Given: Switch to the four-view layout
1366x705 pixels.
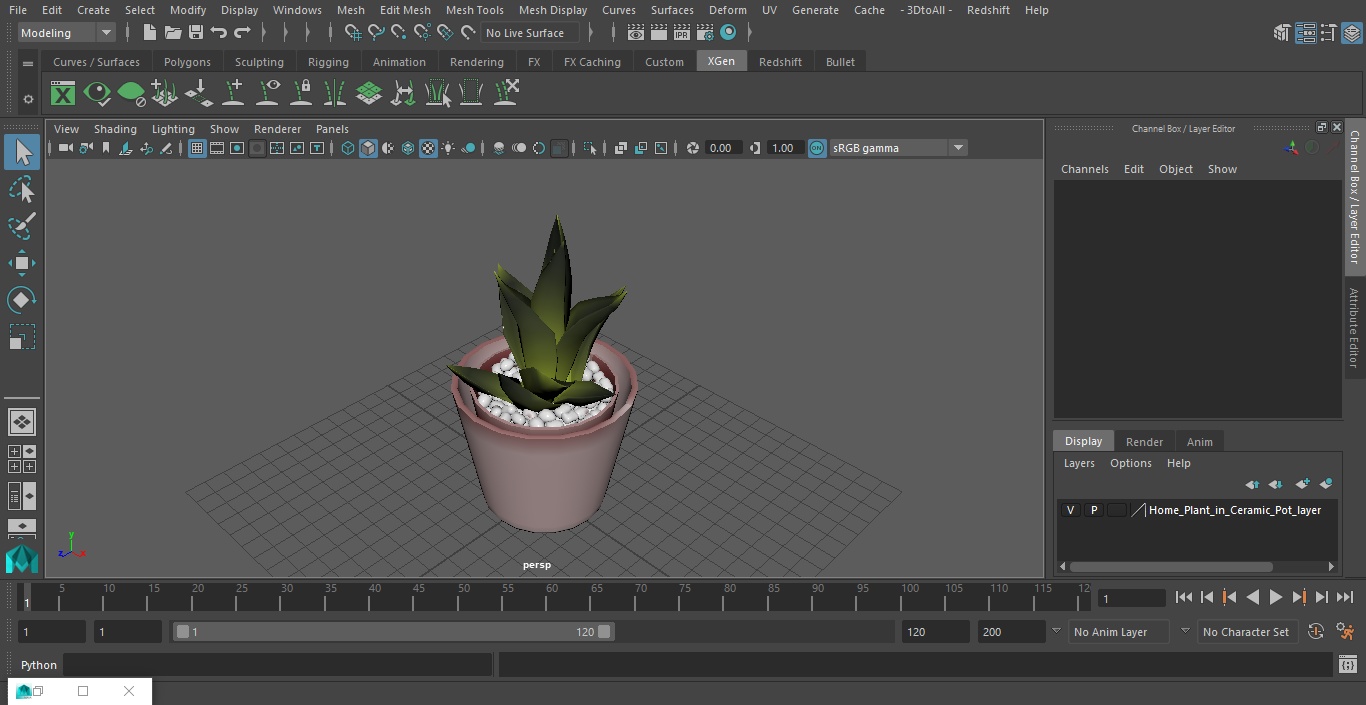Looking at the screenshot, I should tap(22, 459).
